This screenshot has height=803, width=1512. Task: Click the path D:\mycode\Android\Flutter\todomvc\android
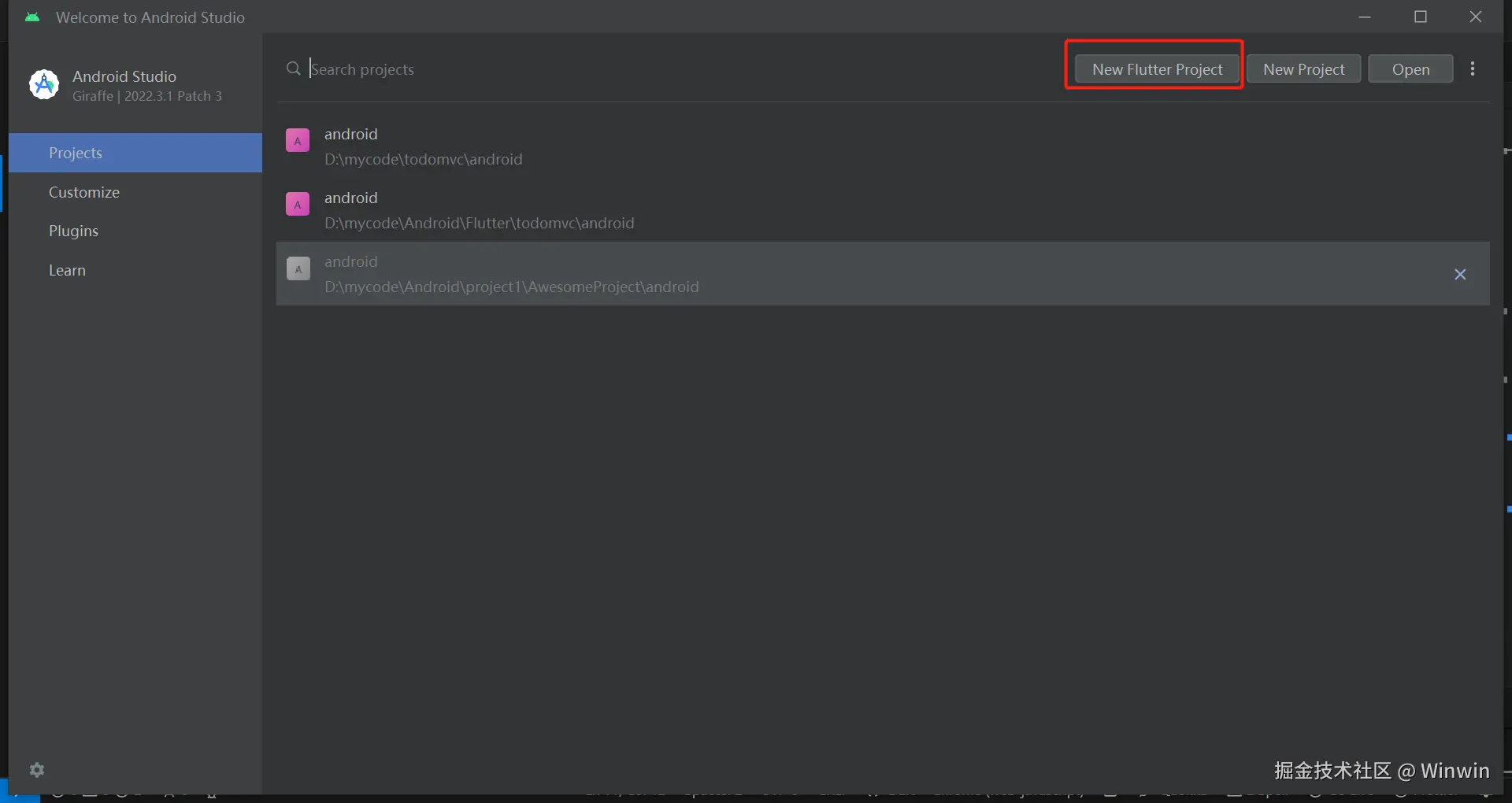click(x=480, y=223)
